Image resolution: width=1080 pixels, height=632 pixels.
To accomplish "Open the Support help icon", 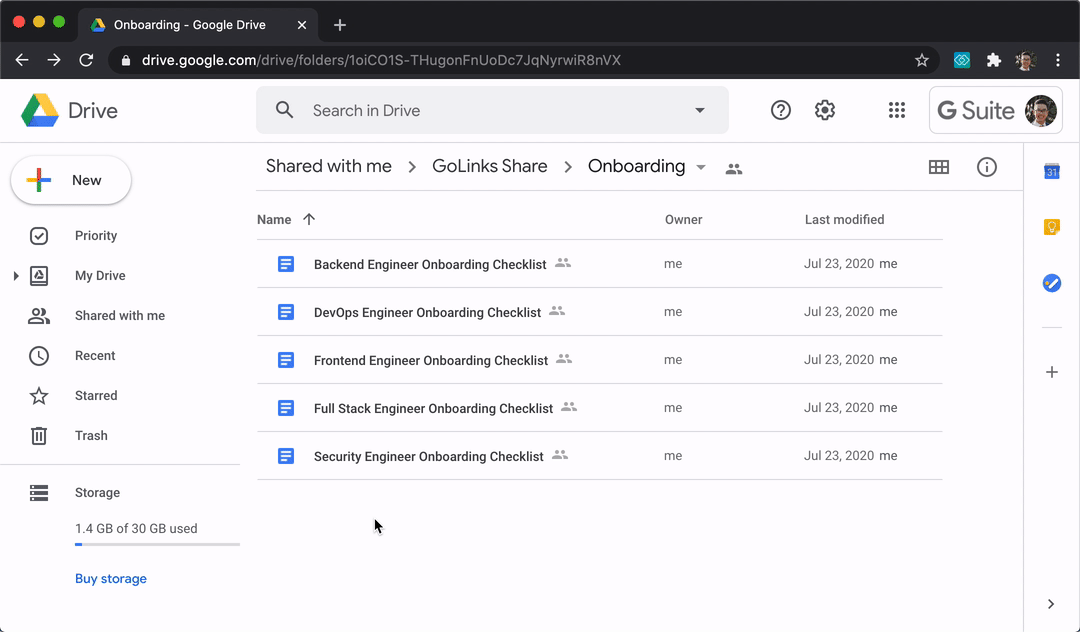I will tap(781, 111).
